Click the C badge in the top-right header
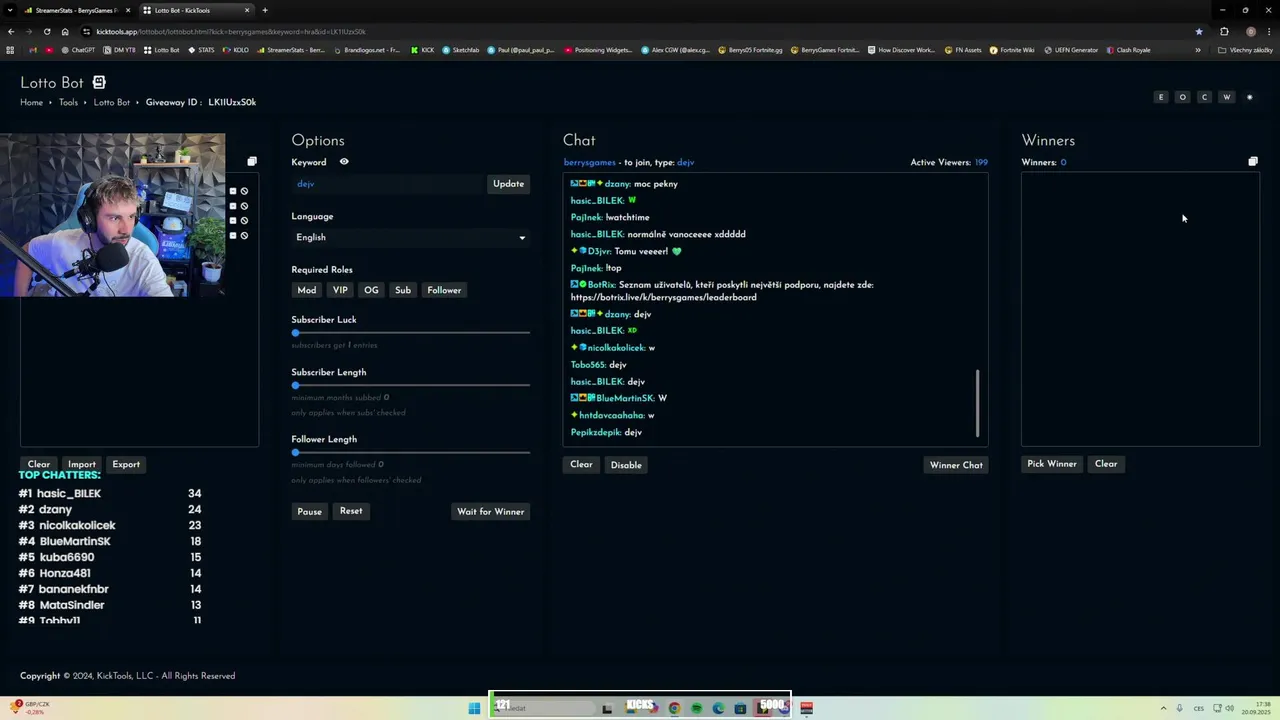The width and height of the screenshot is (1280, 720). [1204, 97]
